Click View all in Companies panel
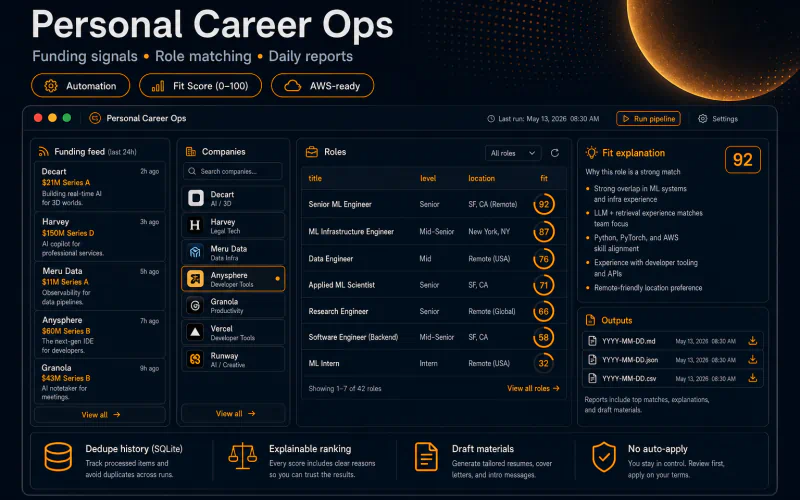The image size is (800, 500). click(x=235, y=413)
